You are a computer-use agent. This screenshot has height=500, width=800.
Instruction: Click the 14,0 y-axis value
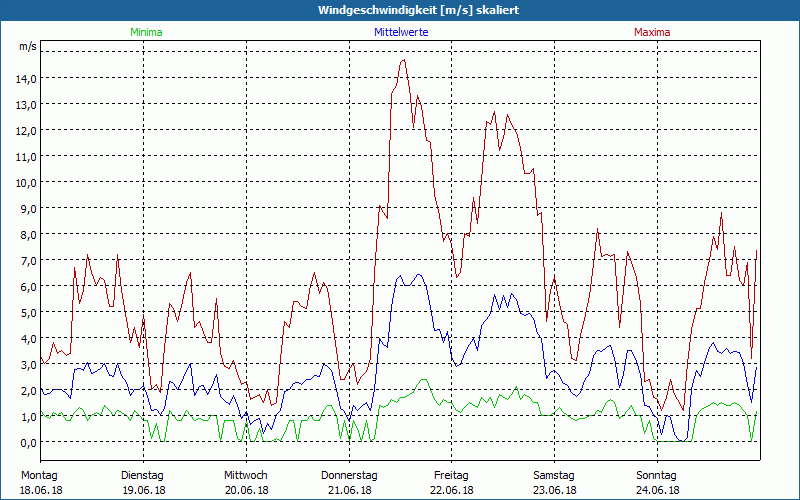click(x=26, y=78)
